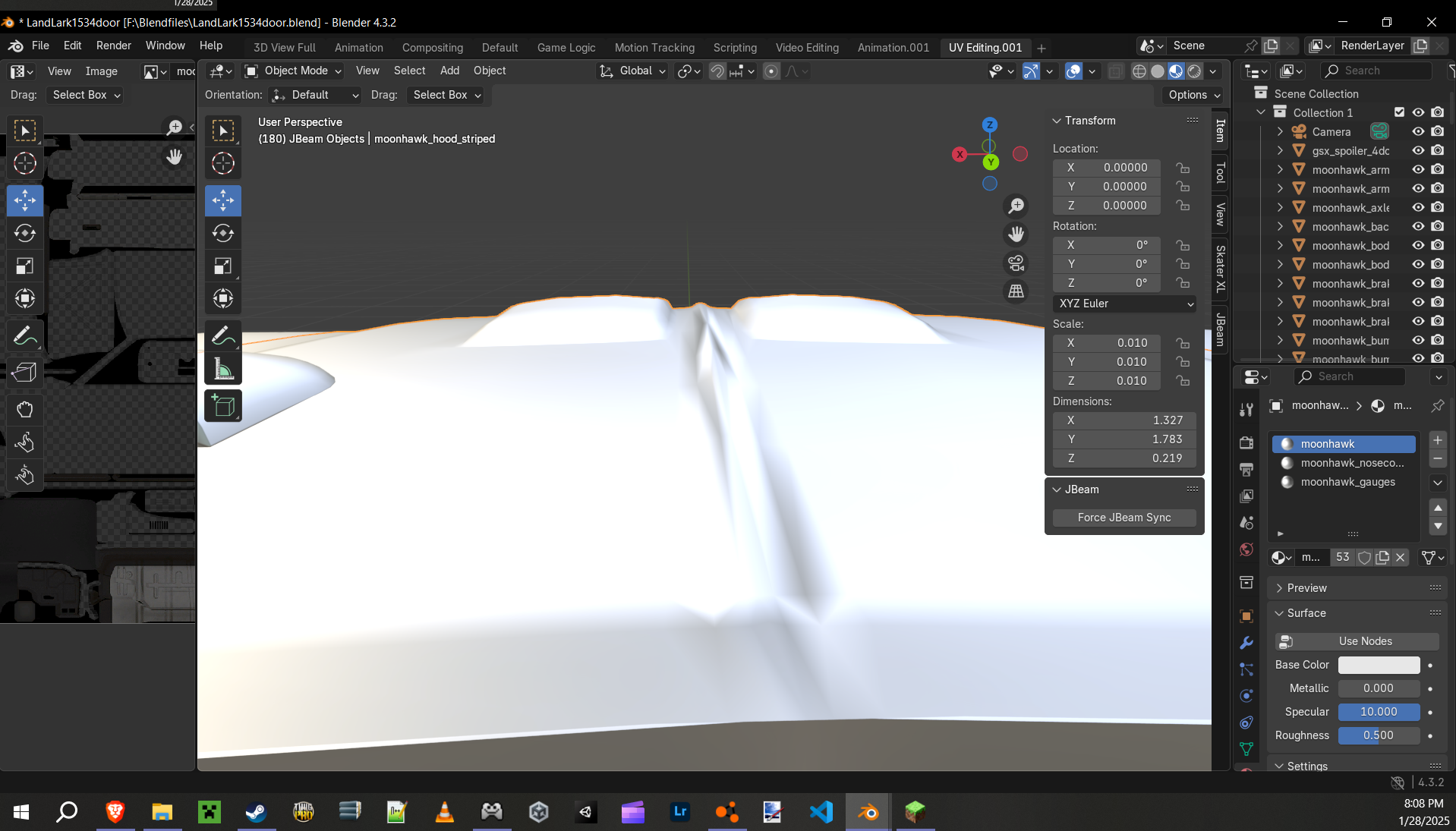Open the Orientation Default dropdown

[315, 95]
